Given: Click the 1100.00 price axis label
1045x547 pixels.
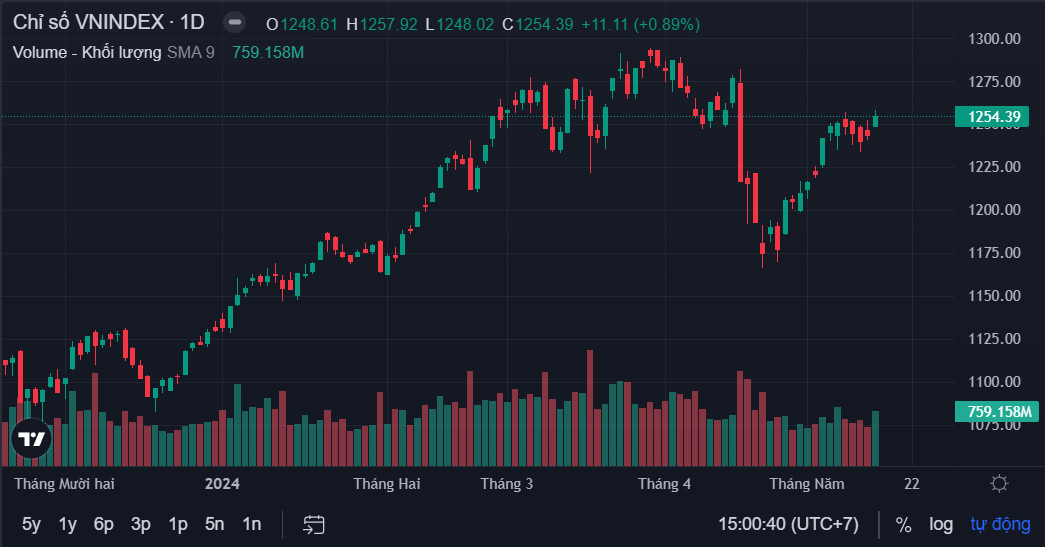Looking at the screenshot, I should 994,382.
